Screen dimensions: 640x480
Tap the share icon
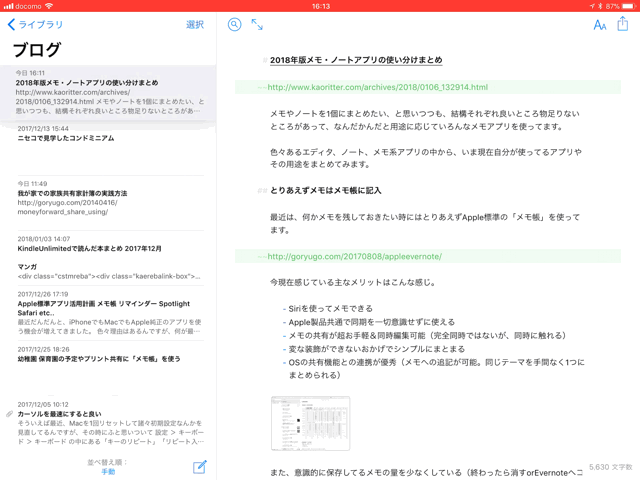click(x=622, y=24)
